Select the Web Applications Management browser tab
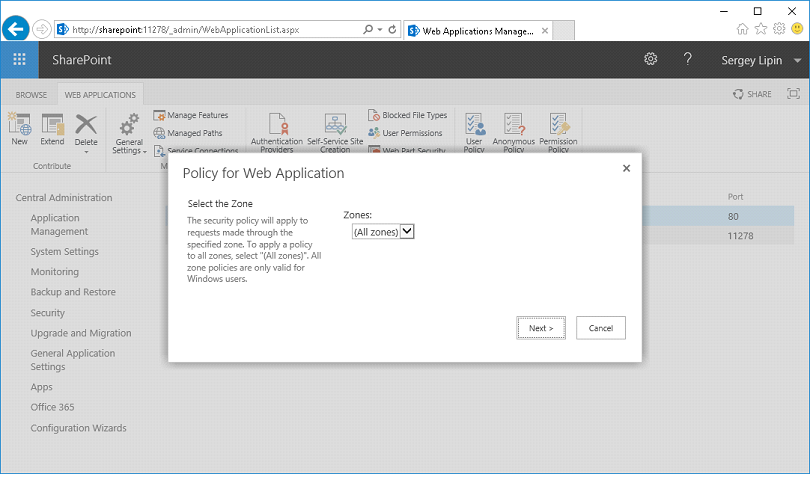 pyautogui.click(x=473, y=30)
